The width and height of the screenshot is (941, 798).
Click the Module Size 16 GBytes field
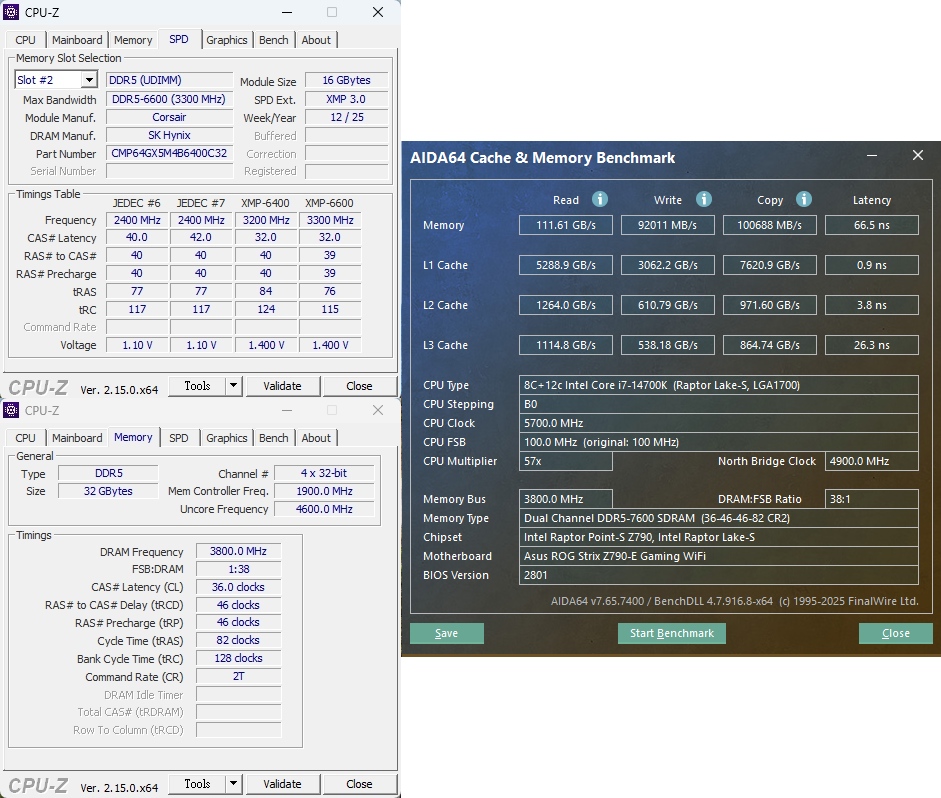pos(347,80)
